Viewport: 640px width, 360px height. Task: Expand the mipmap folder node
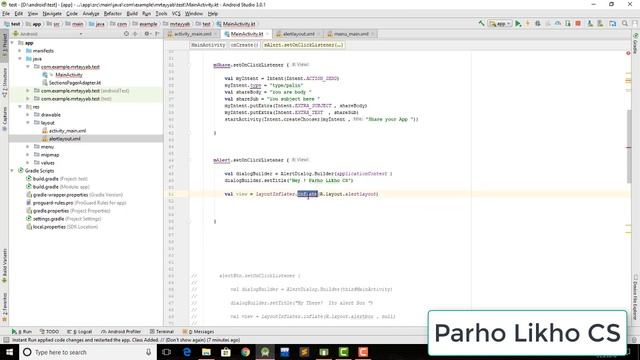pyautogui.click(x=28, y=155)
